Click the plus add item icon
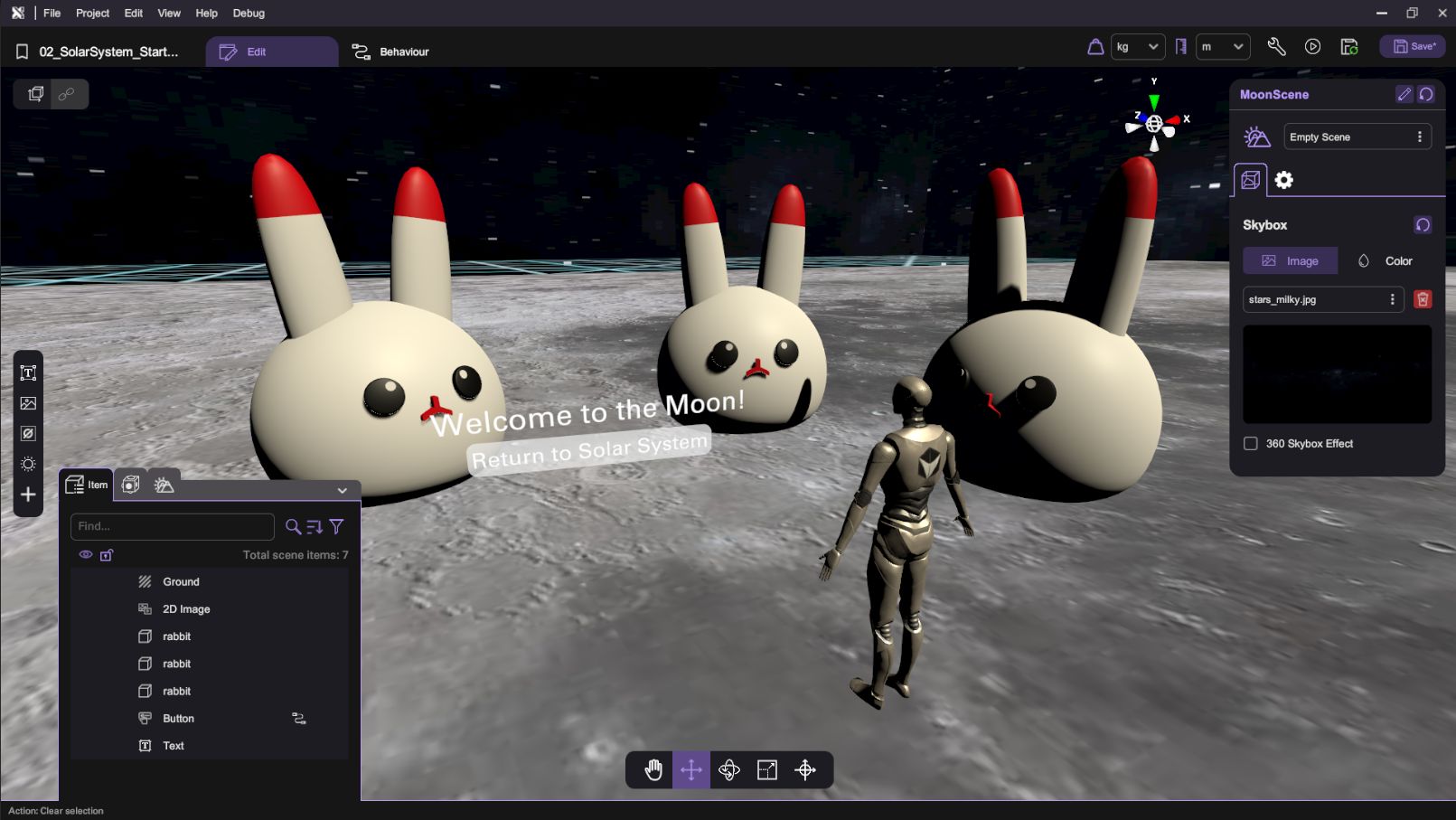The image size is (1456, 820). tap(28, 495)
